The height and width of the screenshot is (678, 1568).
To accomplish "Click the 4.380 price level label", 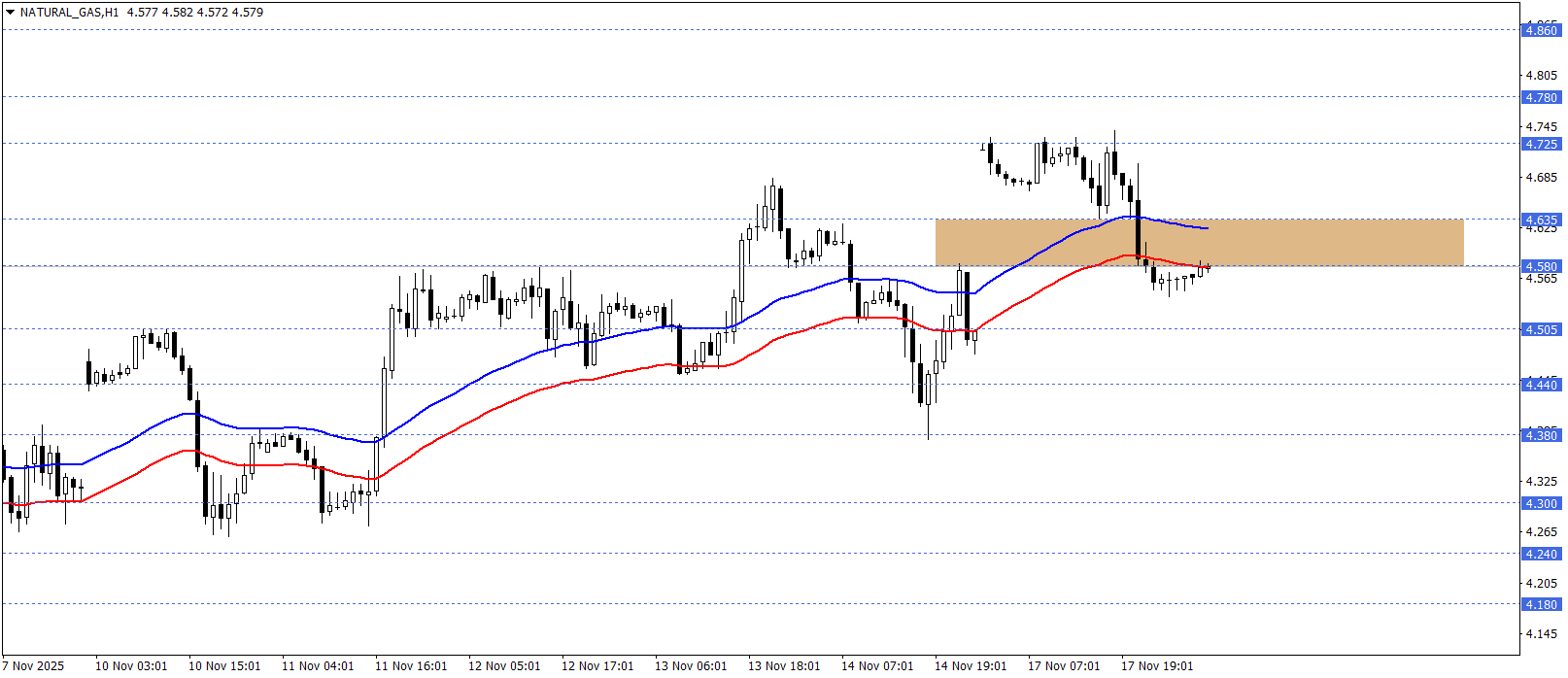I will coord(1540,435).
